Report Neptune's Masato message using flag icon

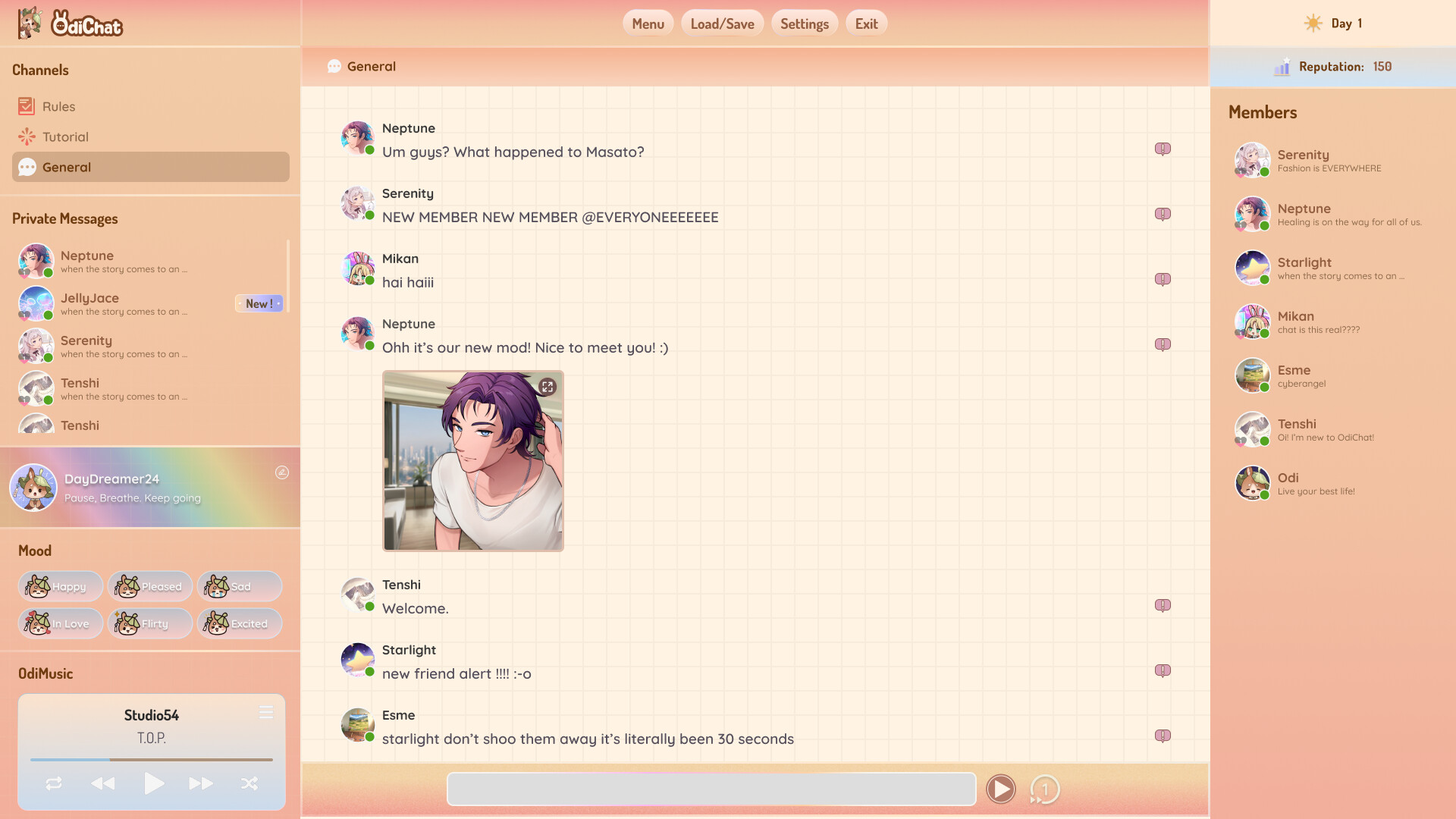tap(1163, 149)
